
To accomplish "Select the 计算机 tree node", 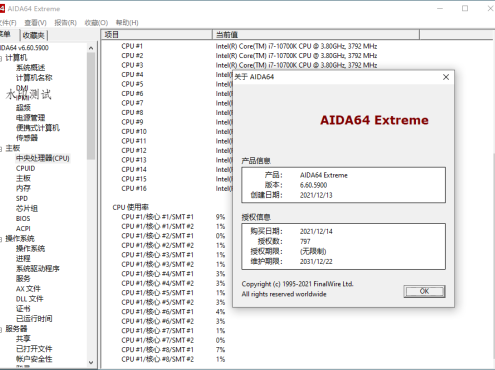I will coord(16,58).
